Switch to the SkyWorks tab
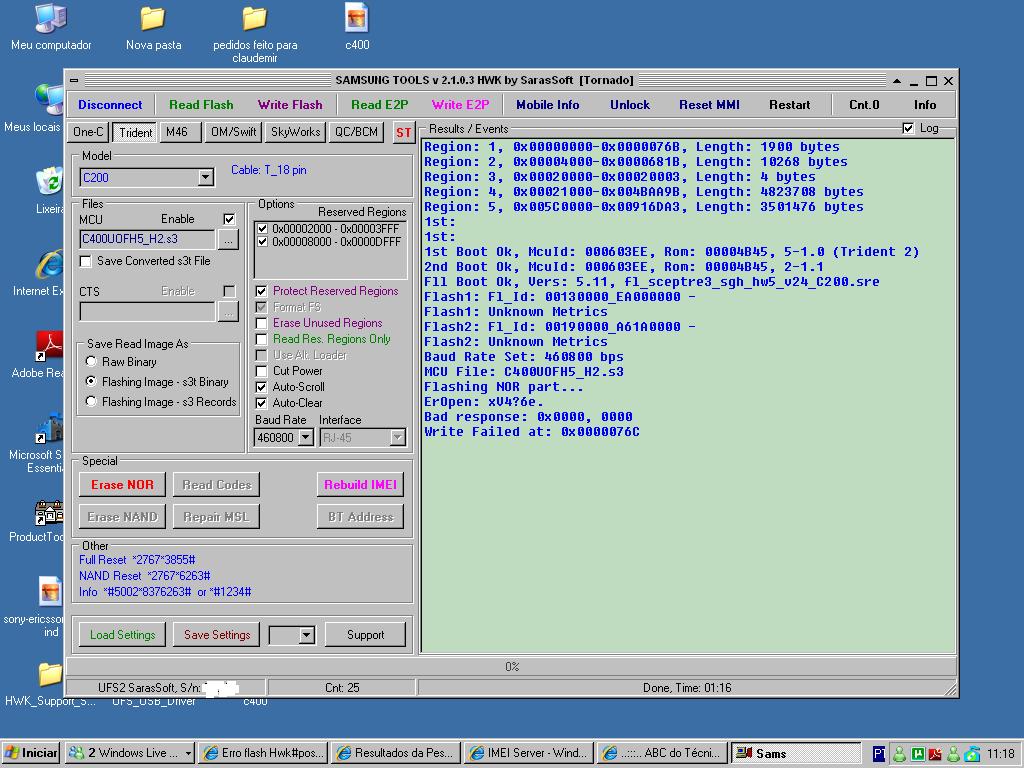The height and width of the screenshot is (768, 1024). (x=295, y=132)
